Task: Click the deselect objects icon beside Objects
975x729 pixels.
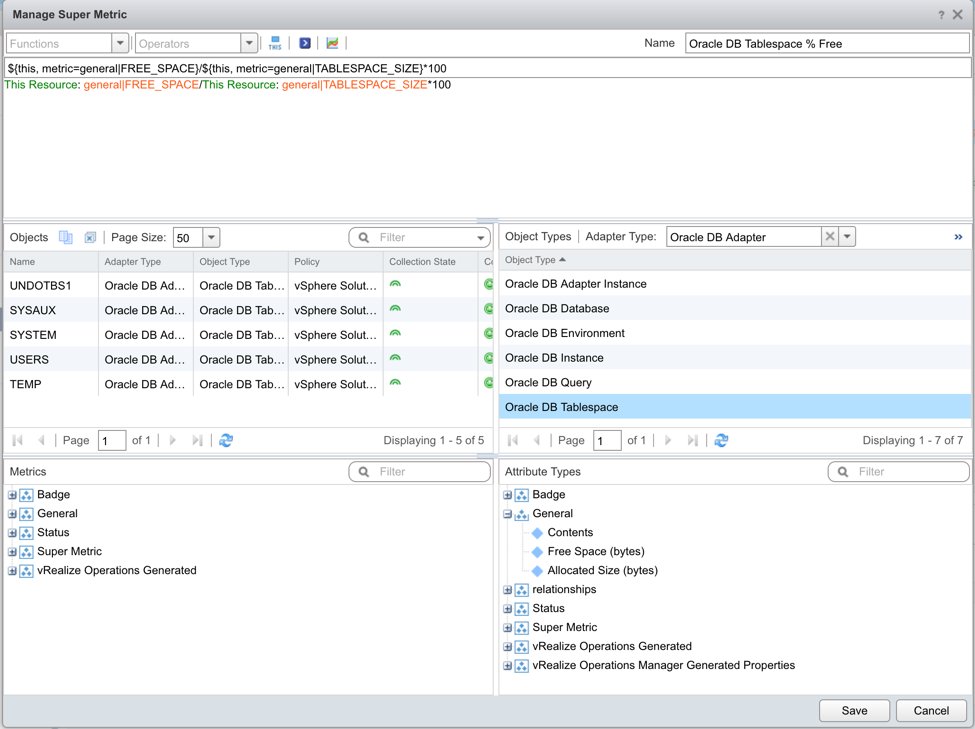Action: (90, 237)
